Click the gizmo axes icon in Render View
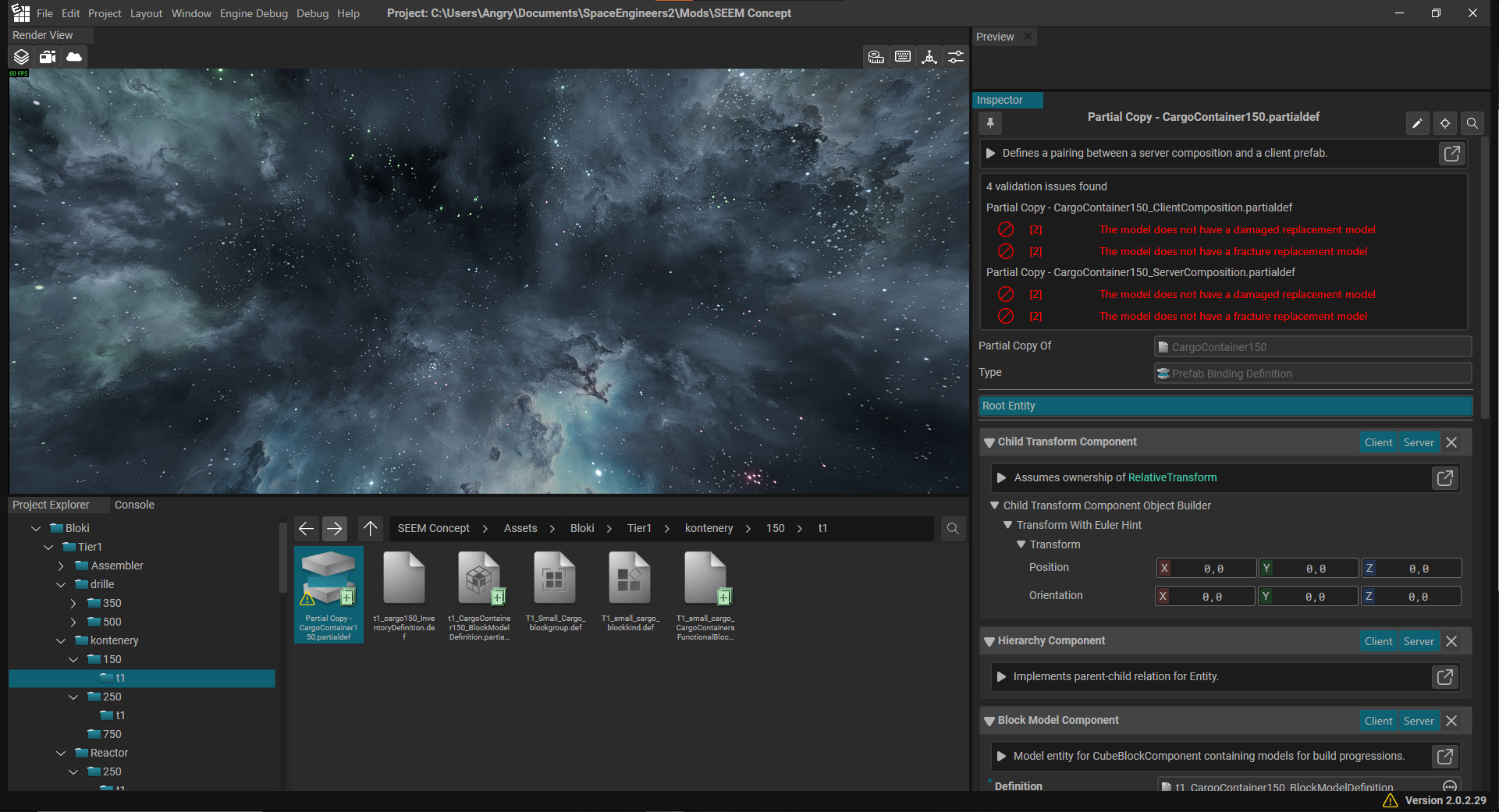This screenshot has height=812, width=1499. [929, 57]
